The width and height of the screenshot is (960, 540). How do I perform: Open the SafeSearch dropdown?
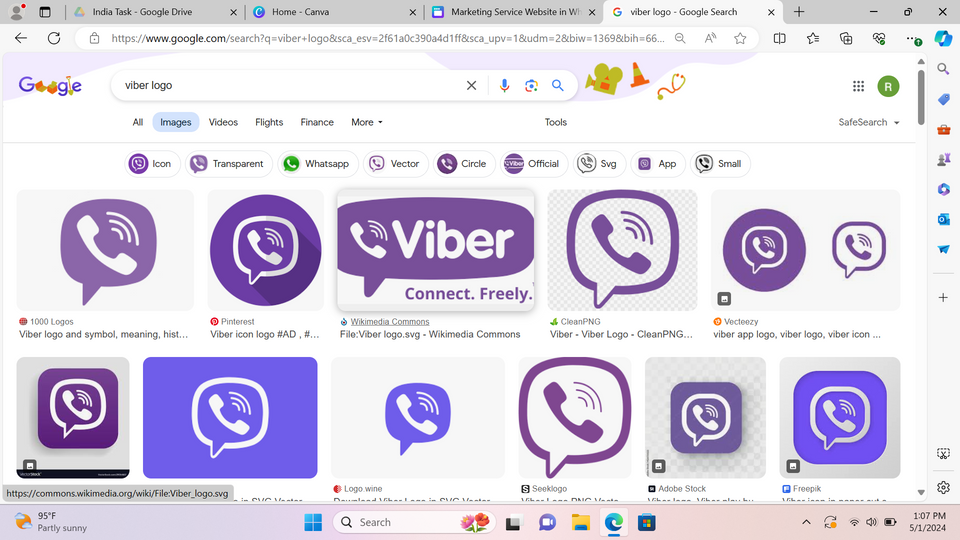pyautogui.click(x=869, y=122)
